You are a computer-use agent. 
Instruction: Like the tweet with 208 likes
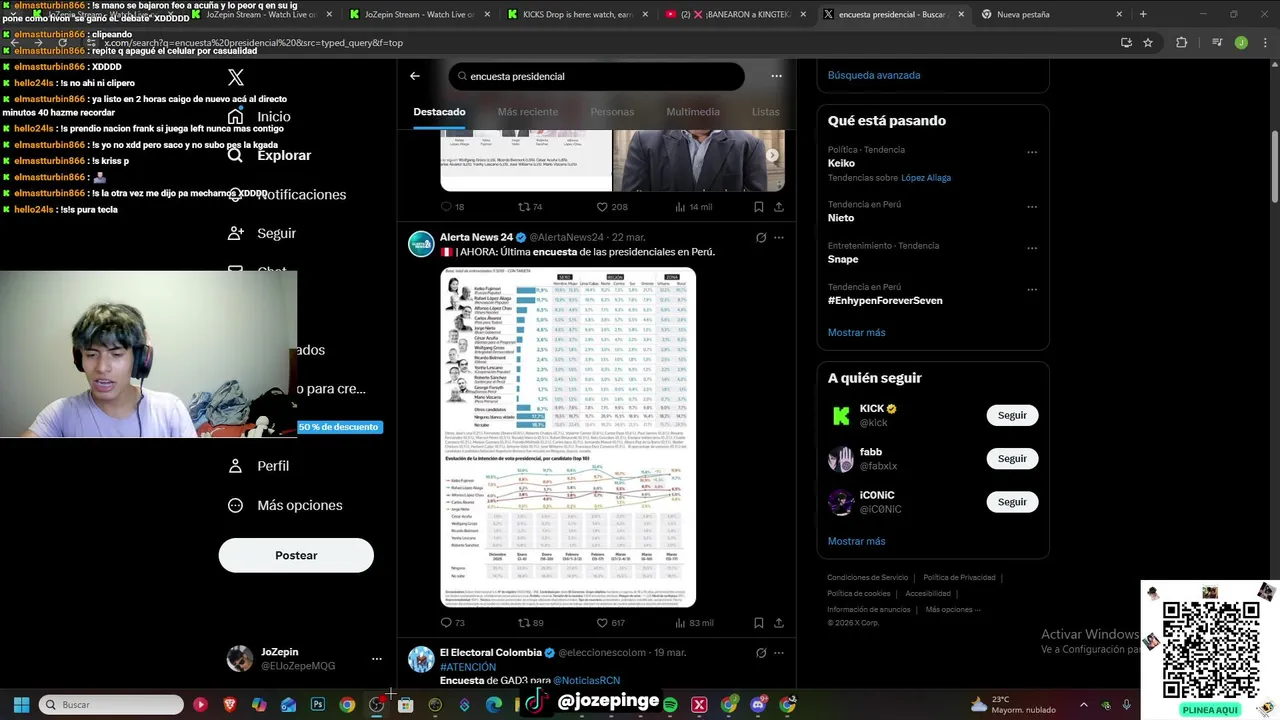click(612, 207)
